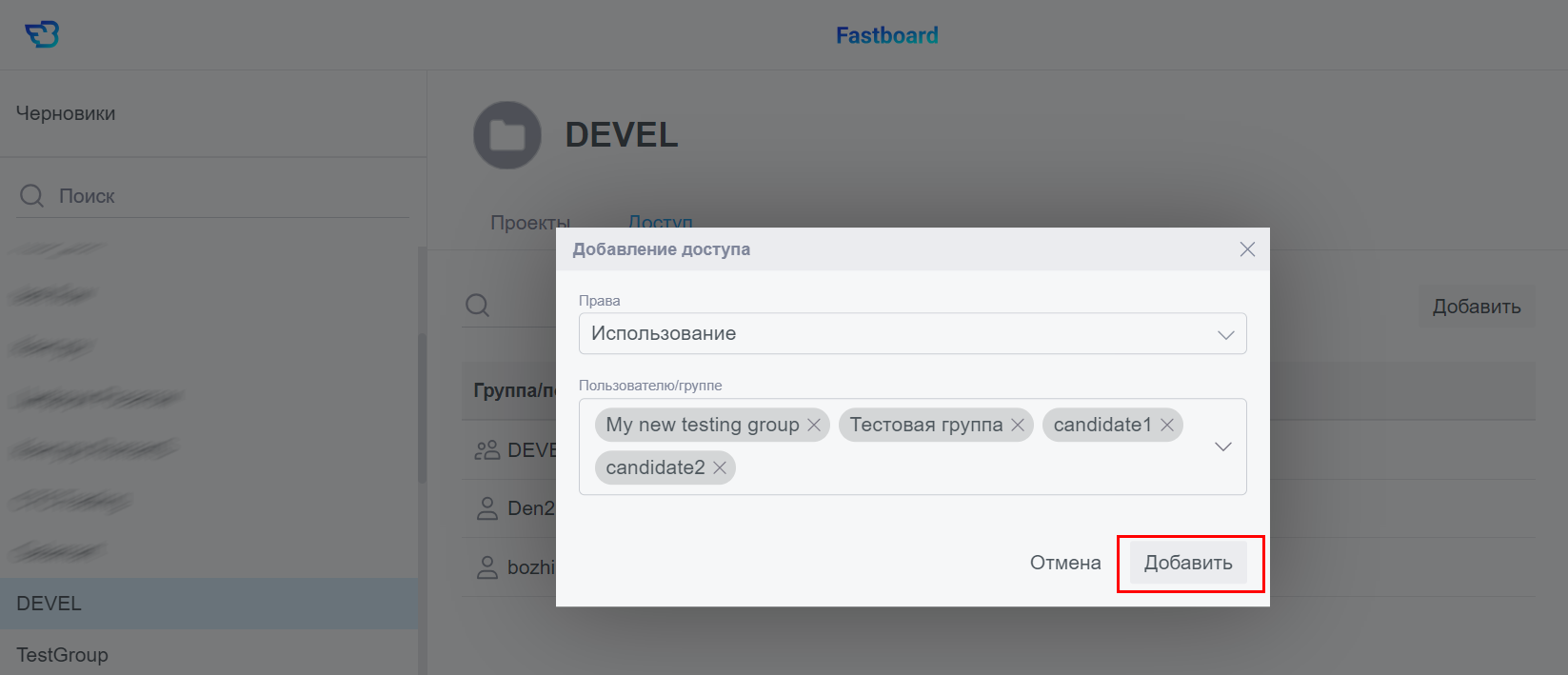Cancel with the "Отмена" button
The image size is (1568, 675).
pyautogui.click(x=1065, y=563)
